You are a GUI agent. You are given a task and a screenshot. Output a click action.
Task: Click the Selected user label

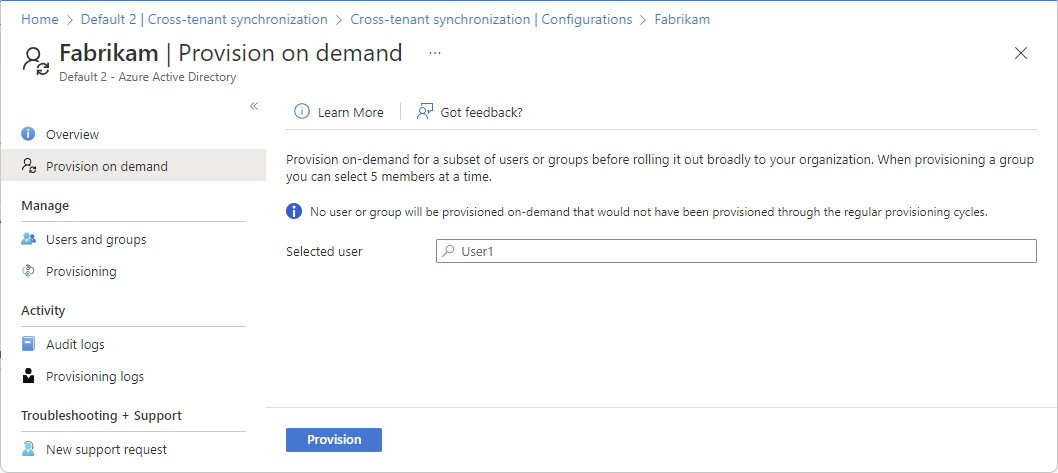[x=324, y=251]
